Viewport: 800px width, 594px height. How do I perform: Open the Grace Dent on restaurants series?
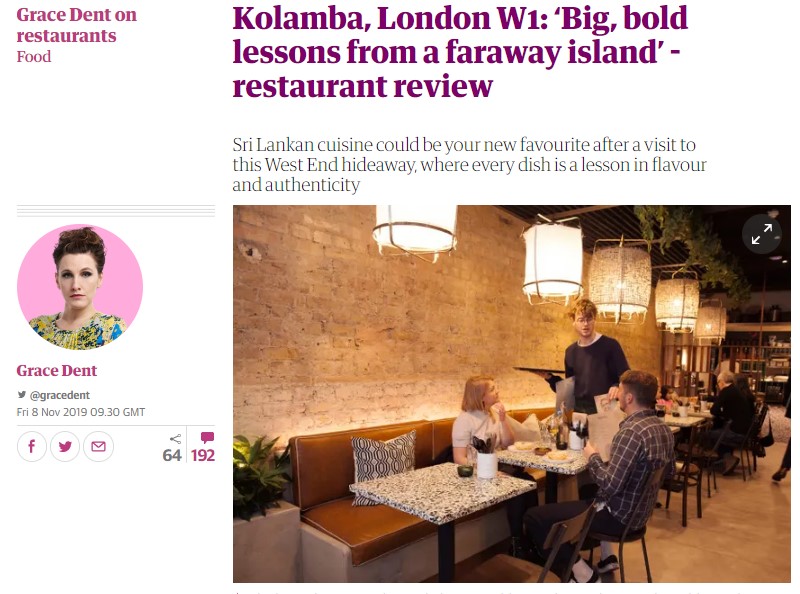pyautogui.click(x=77, y=25)
